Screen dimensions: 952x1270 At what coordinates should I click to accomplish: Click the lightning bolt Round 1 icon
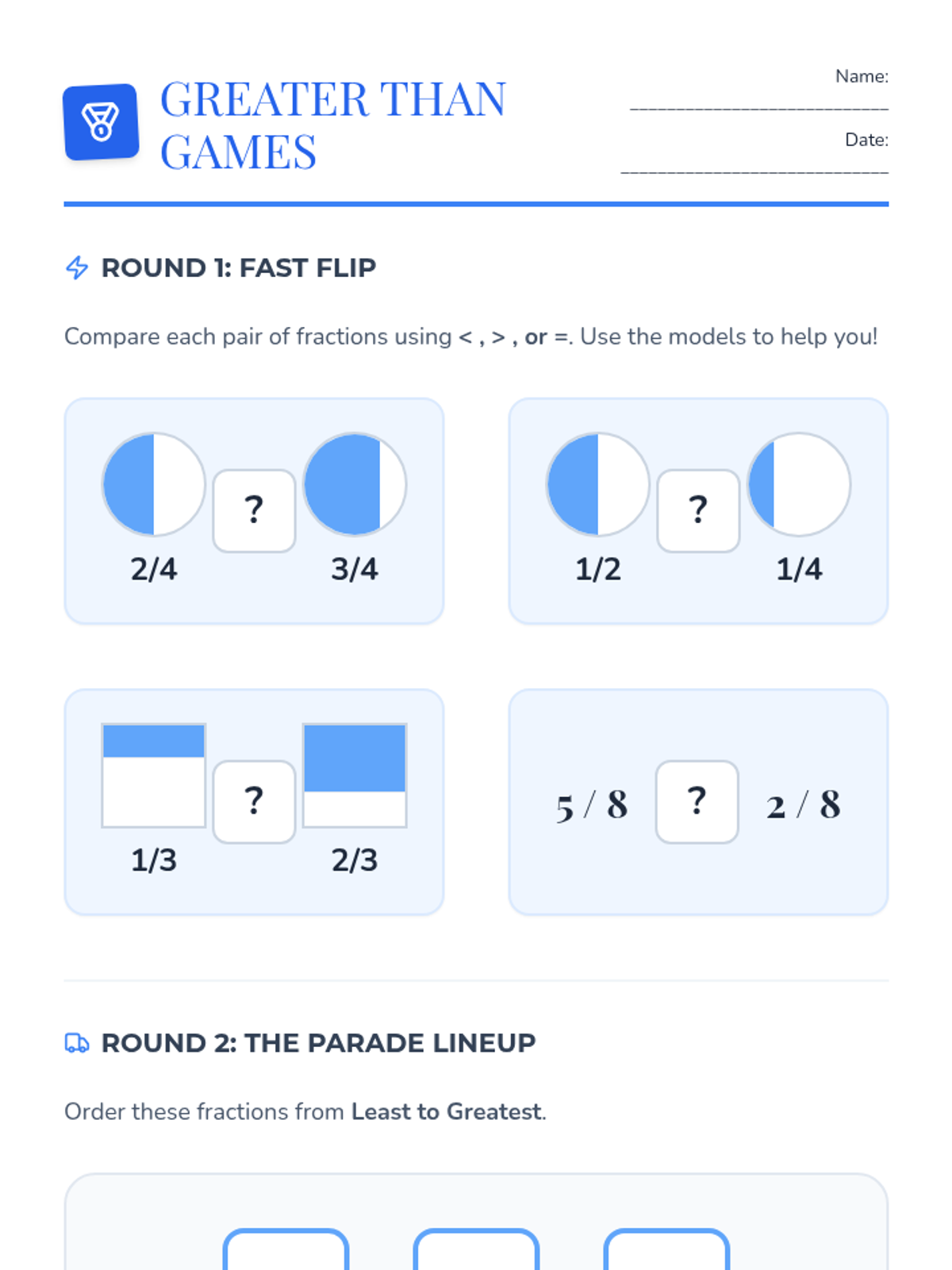coord(77,267)
